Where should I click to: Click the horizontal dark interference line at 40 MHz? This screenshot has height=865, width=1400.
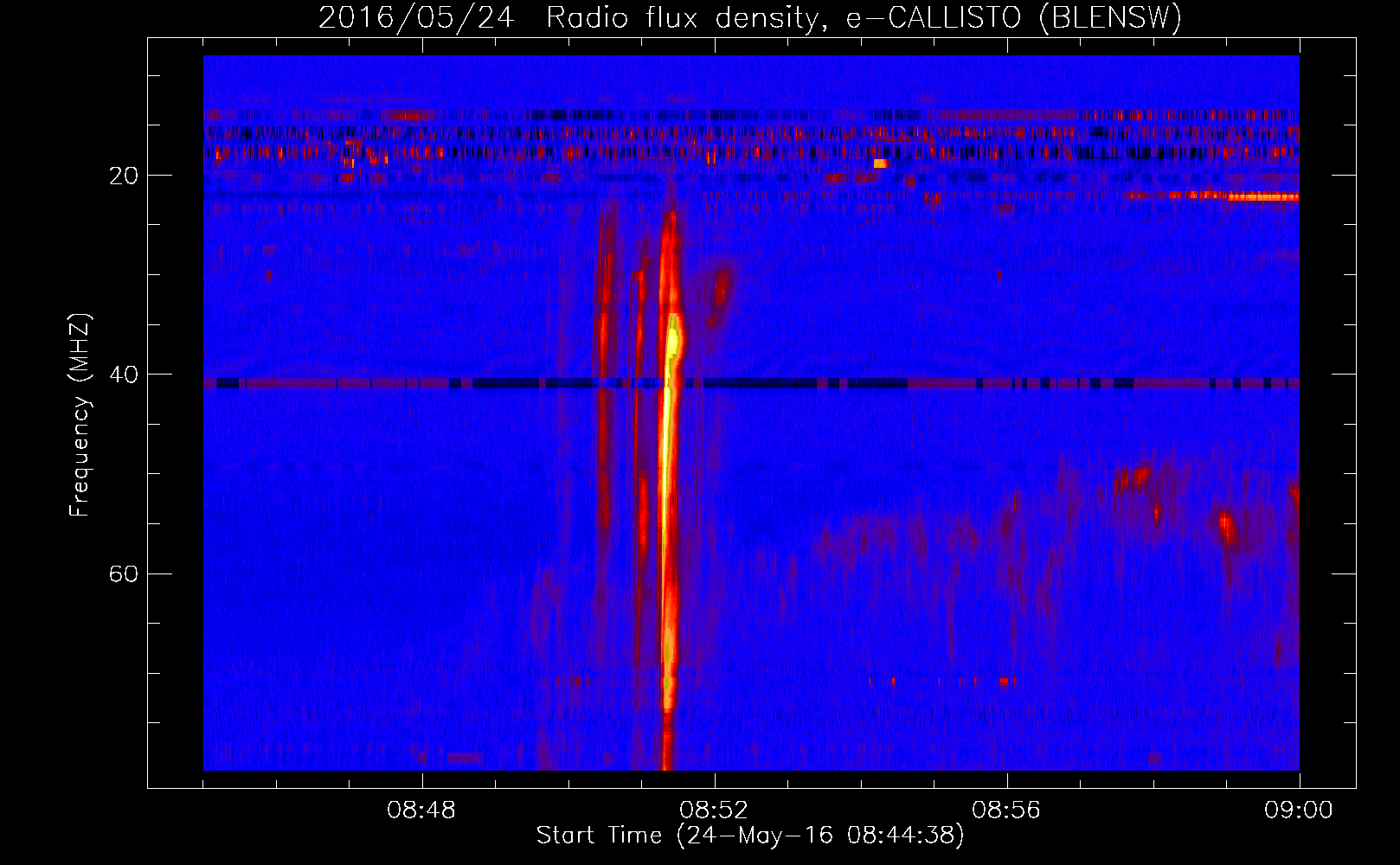[x=751, y=383]
